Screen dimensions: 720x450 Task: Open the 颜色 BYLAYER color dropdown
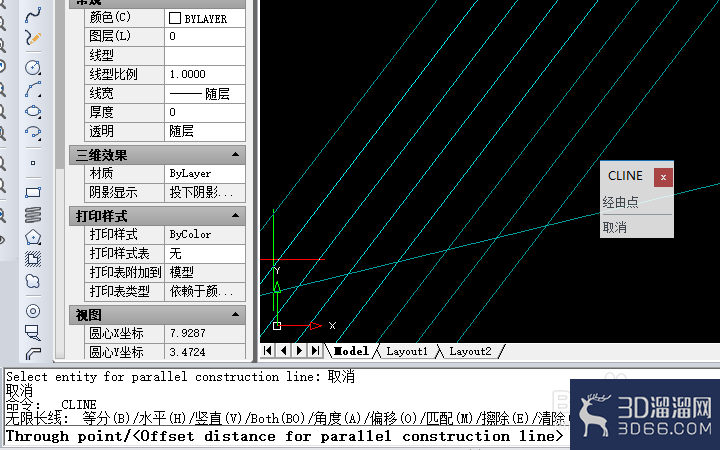pos(205,18)
